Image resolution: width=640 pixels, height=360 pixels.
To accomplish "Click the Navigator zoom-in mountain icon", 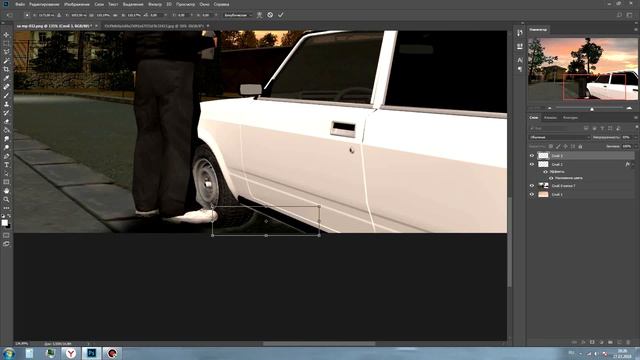I will (x=629, y=108).
